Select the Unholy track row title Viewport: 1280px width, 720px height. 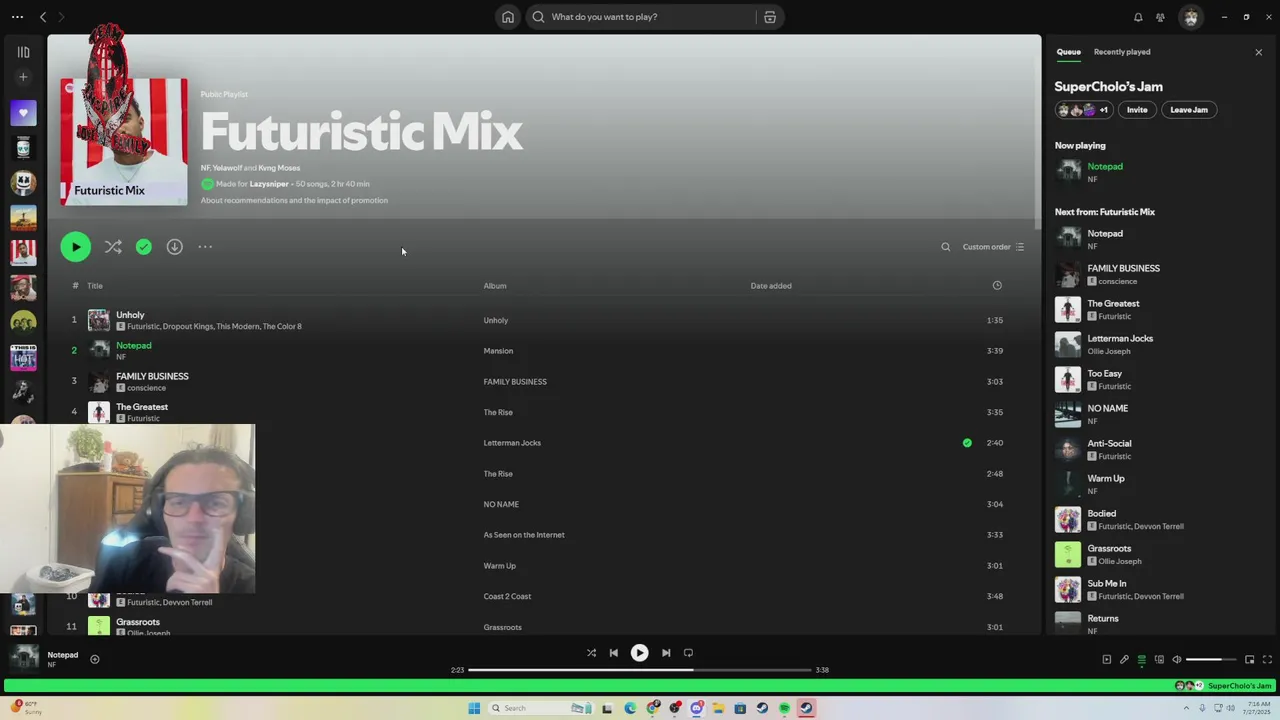130,315
